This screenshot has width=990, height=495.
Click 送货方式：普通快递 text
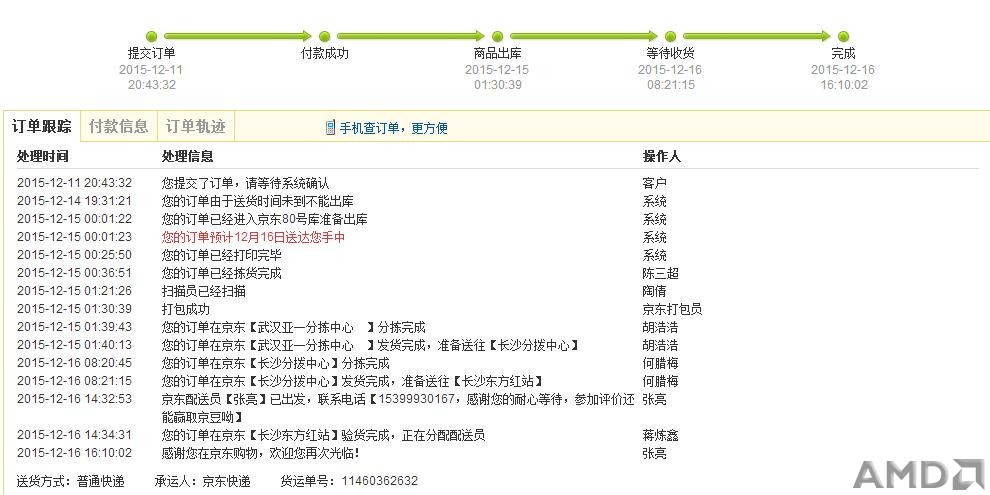pyautogui.click(x=71, y=482)
